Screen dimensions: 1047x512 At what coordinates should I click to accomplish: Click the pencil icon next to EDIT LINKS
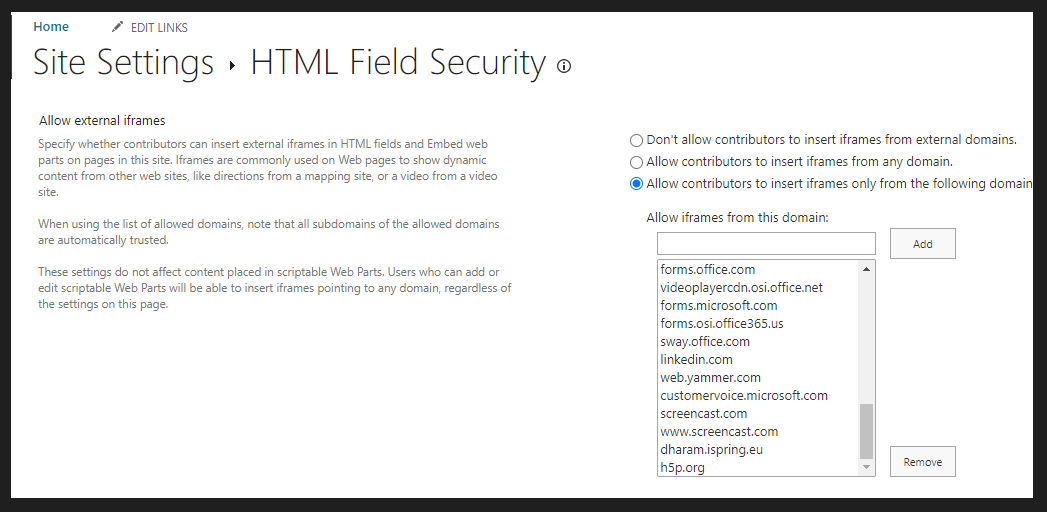point(118,27)
